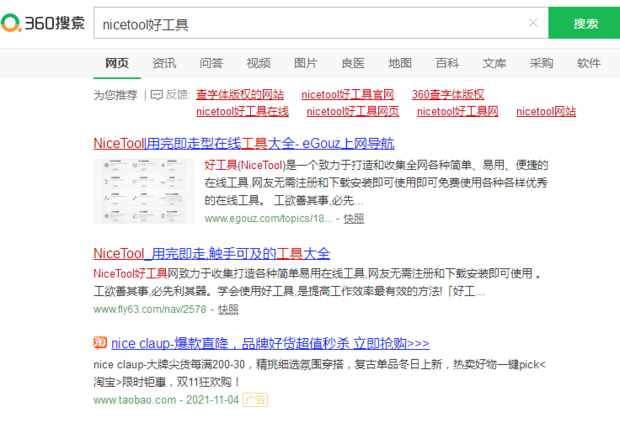Open the www.taobao.com ad URL
Image resolution: width=620 pixels, height=423 pixels.
click(x=134, y=400)
